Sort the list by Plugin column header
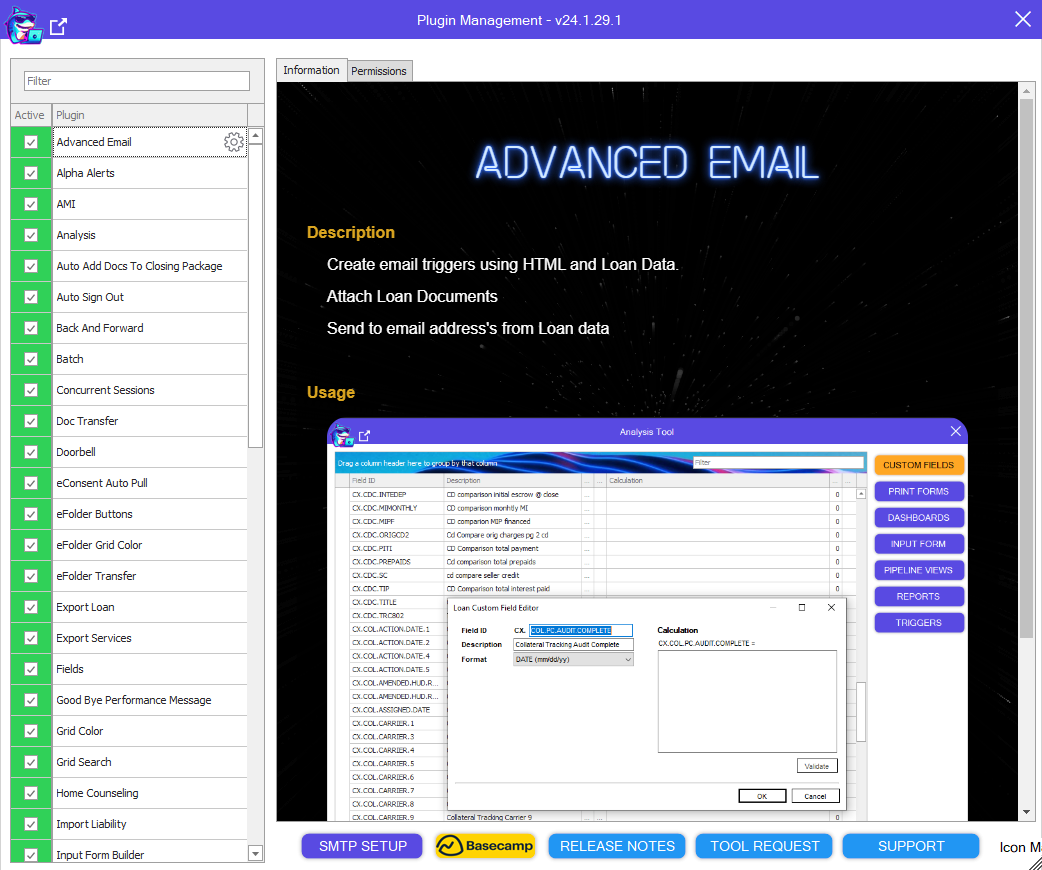This screenshot has width=1042, height=870. [x=149, y=115]
